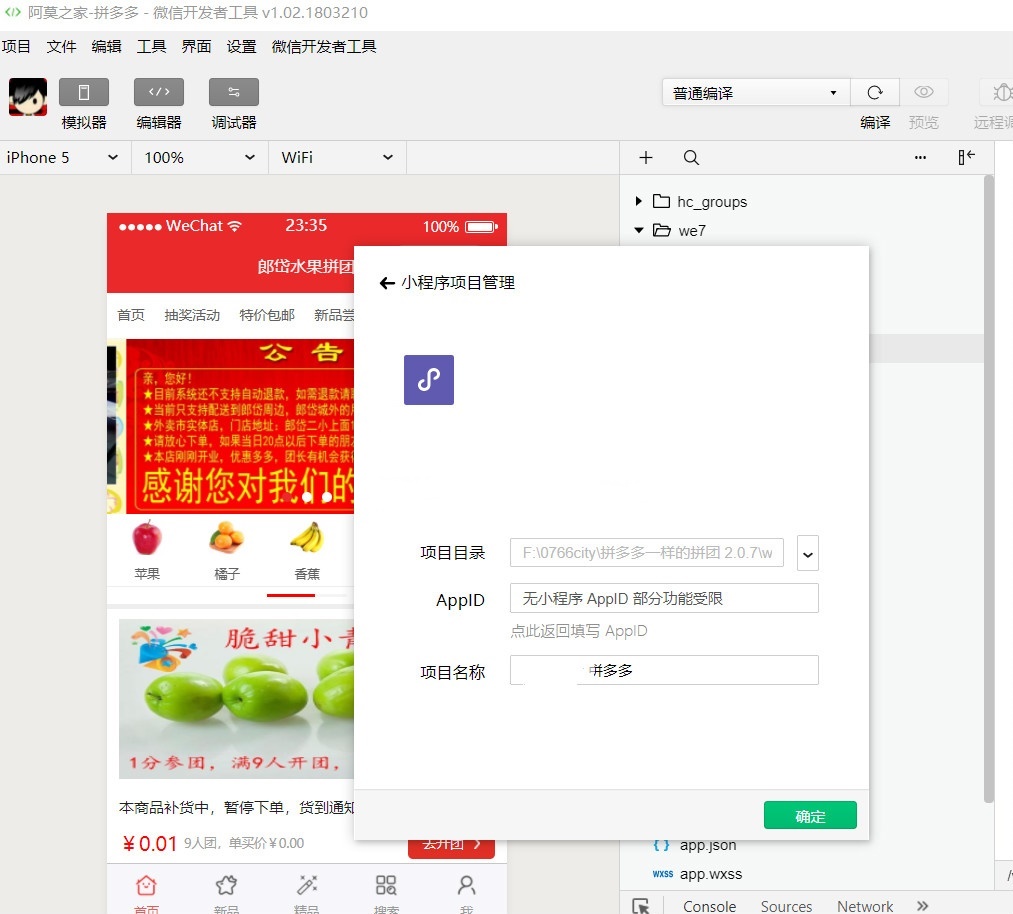
Task: Click the AppID input field
Action: (664, 598)
